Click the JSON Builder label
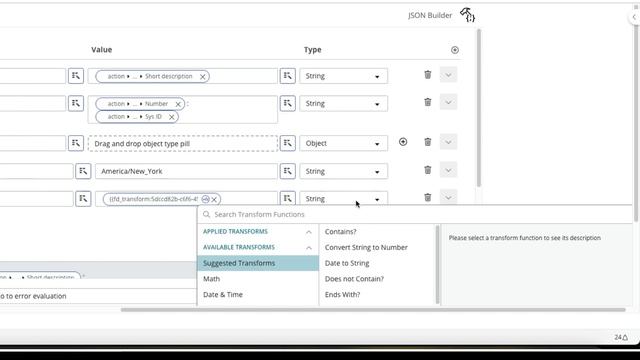Viewport: 640px width, 360px height. (x=430, y=16)
